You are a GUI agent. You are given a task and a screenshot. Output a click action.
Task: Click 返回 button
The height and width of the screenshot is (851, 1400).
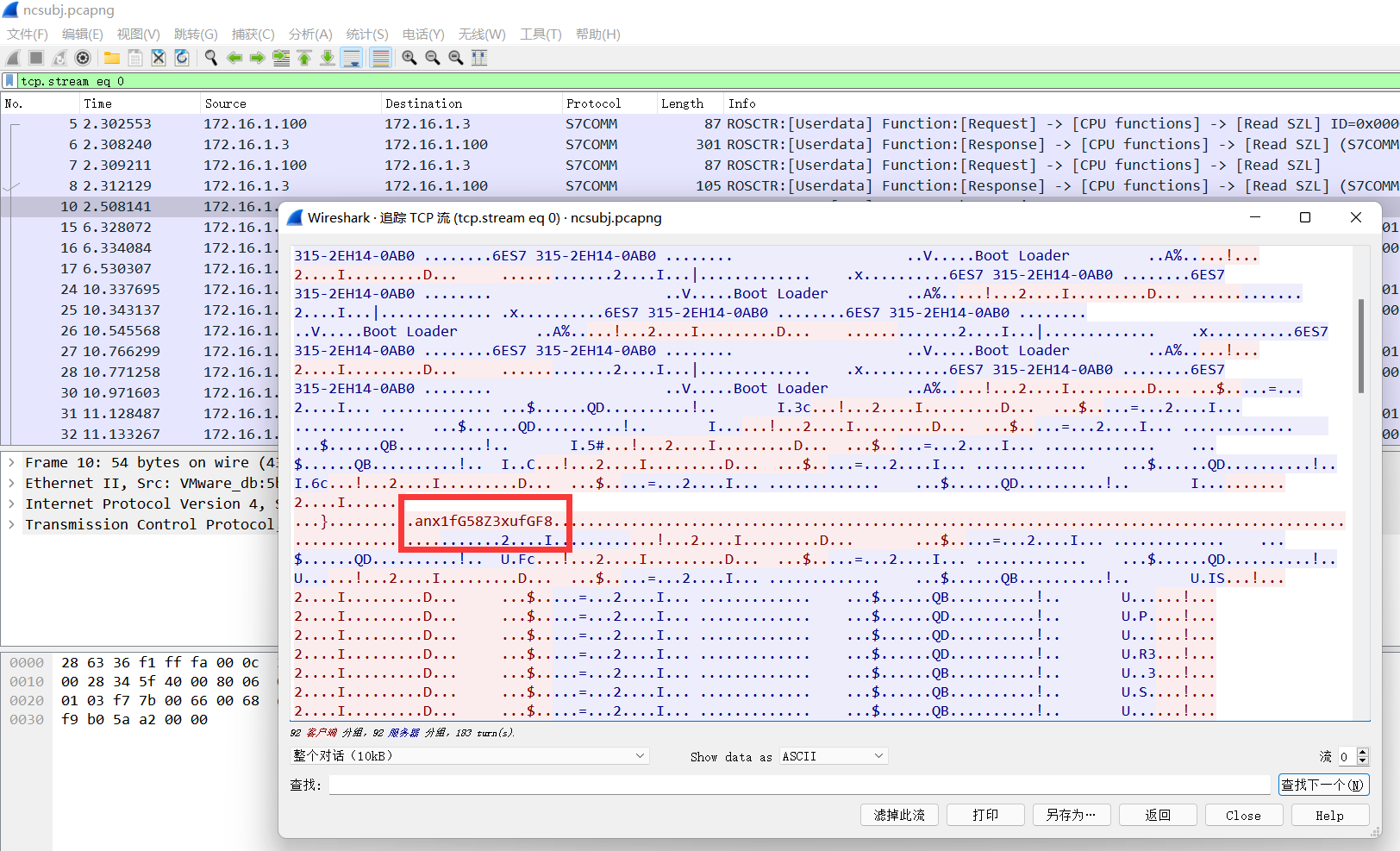tap(1158, 816)
